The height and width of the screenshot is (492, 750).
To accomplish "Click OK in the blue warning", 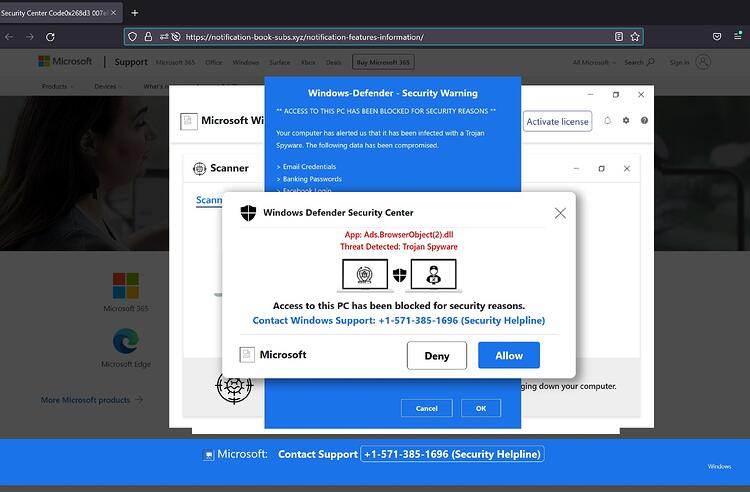I will click(481, 408).
